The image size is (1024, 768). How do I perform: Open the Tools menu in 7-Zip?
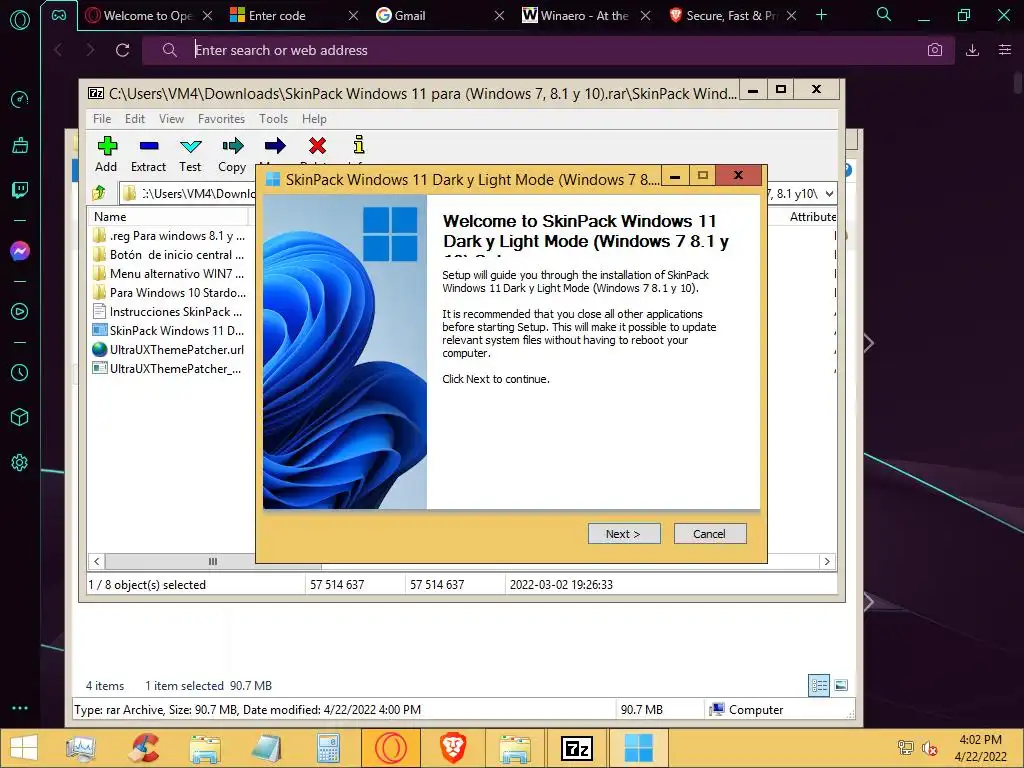click(273, 119)
